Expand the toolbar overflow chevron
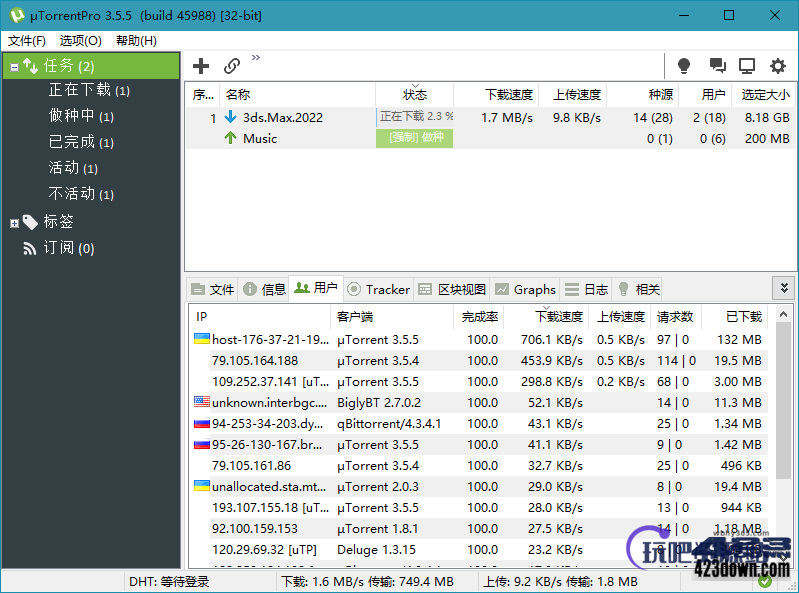This screenshot has height=593, width=799. [x=256, y=57]
